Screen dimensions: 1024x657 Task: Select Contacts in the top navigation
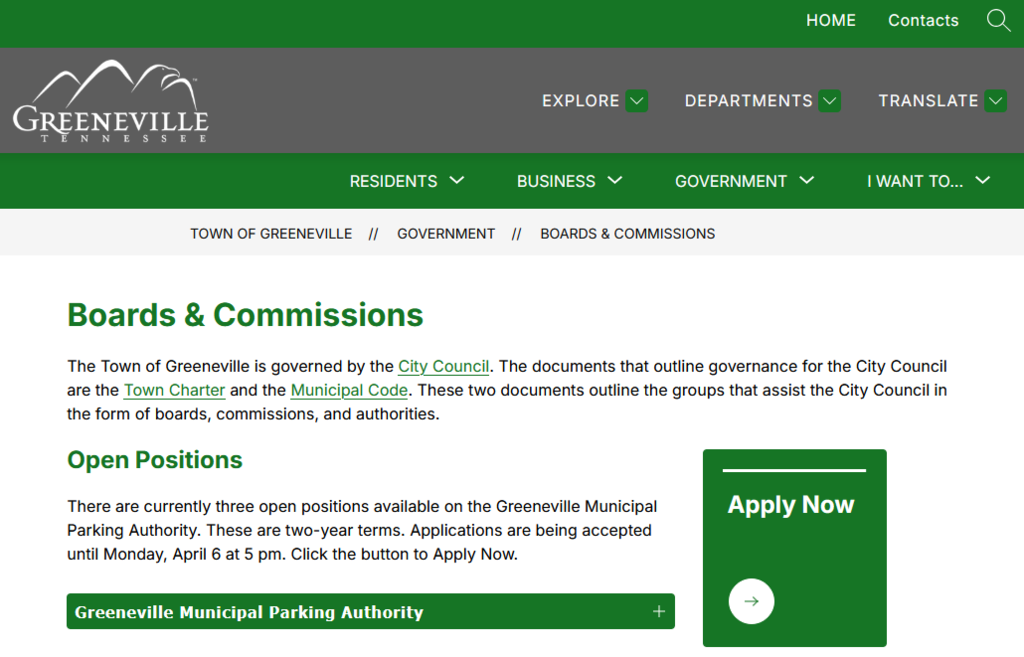click(x=923, y=20)
